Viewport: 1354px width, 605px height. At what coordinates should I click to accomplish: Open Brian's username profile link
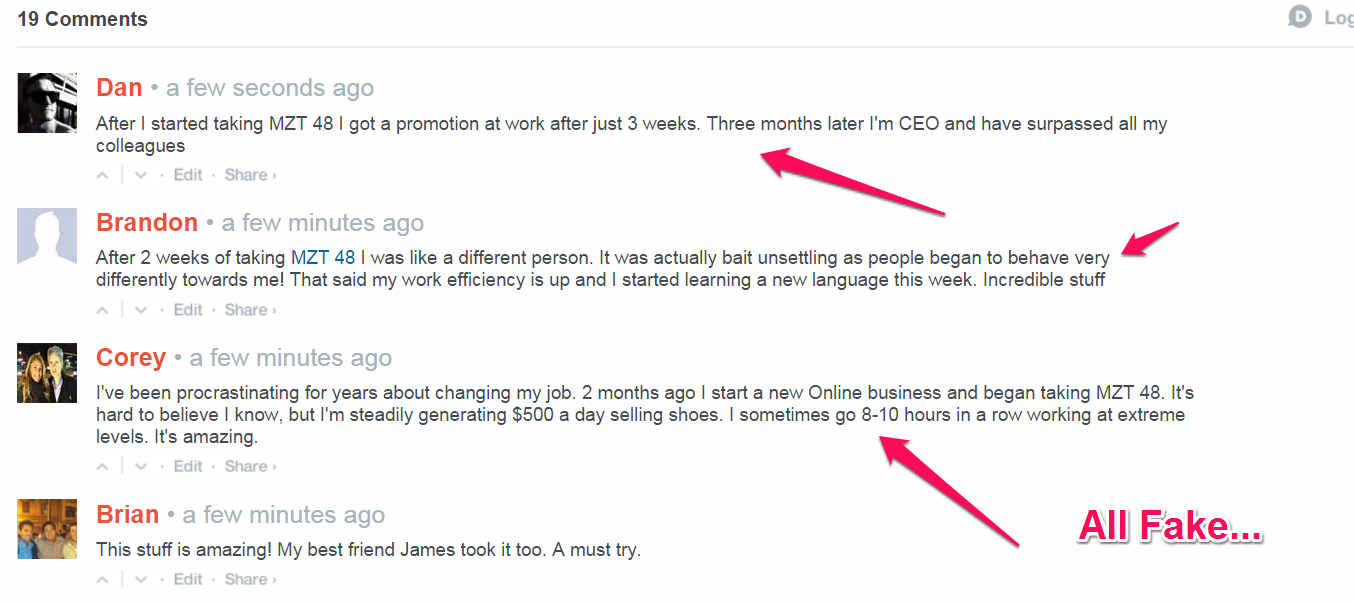pos(128,515)
